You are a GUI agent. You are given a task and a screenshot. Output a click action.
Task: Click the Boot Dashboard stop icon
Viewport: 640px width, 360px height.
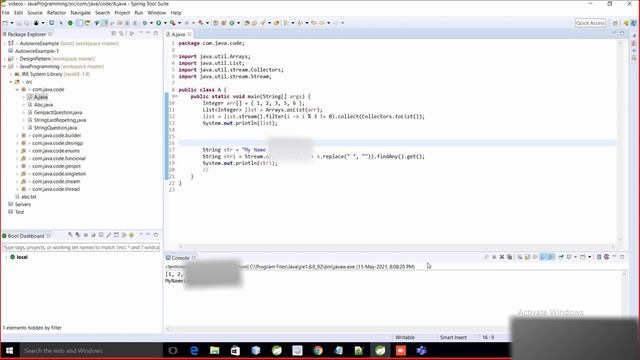pyautogui.click(x=86, y=235)
